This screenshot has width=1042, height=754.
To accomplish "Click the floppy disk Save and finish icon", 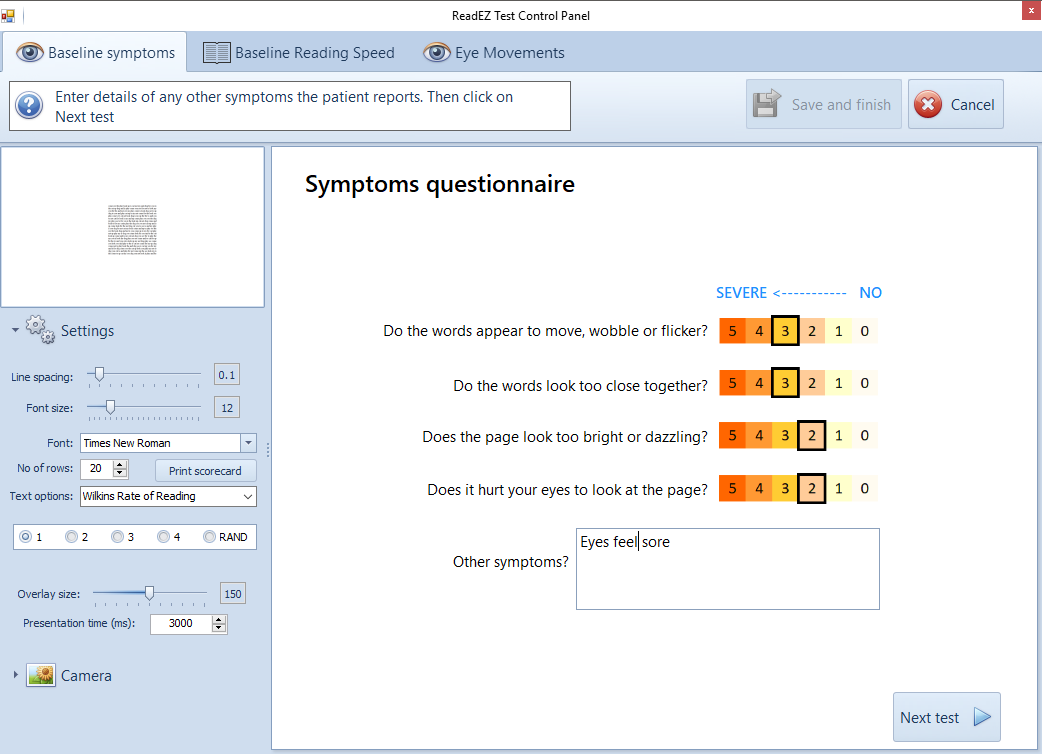I will [x=768, y=104].
